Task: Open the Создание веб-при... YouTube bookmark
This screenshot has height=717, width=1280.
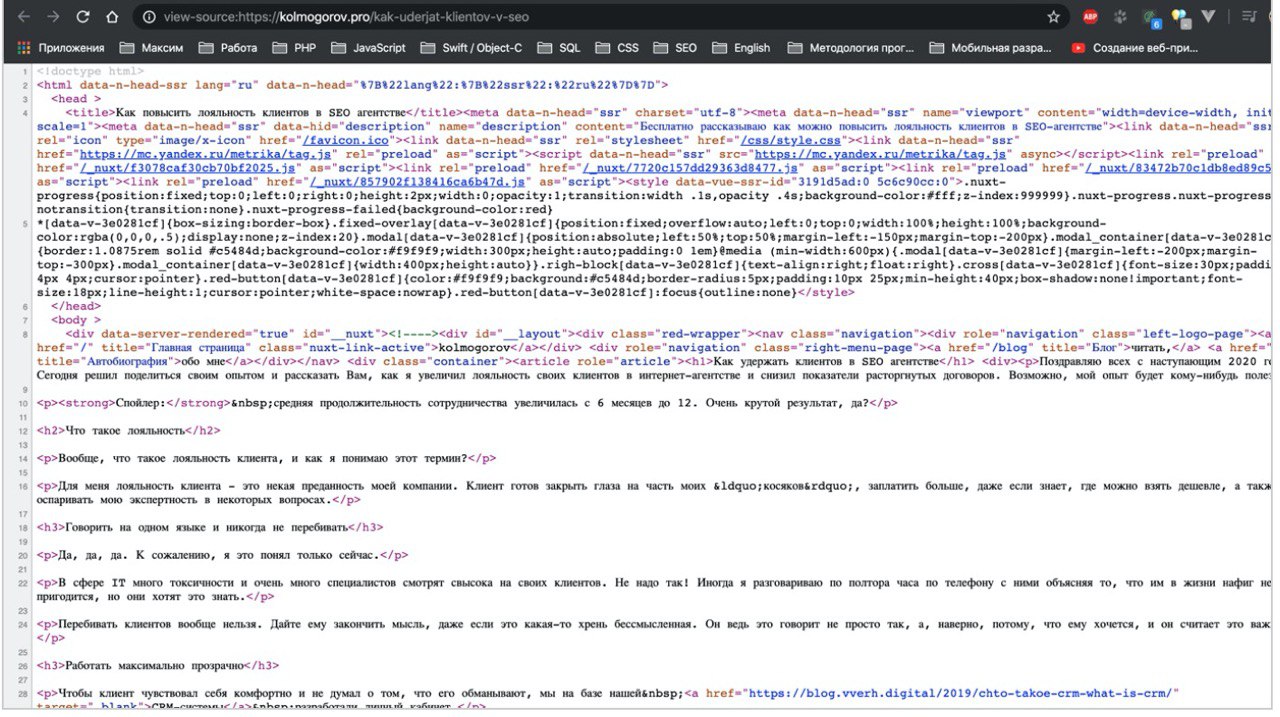Action: tap(1134, 47)
